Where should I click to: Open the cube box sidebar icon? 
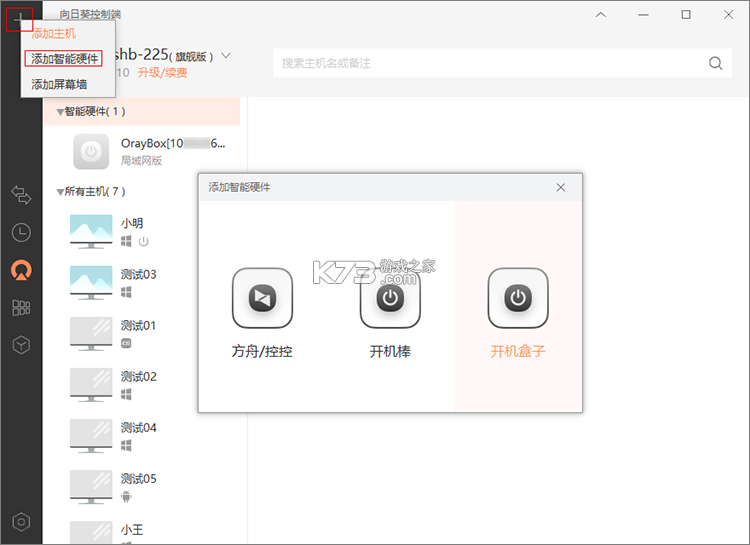point(21,345)
